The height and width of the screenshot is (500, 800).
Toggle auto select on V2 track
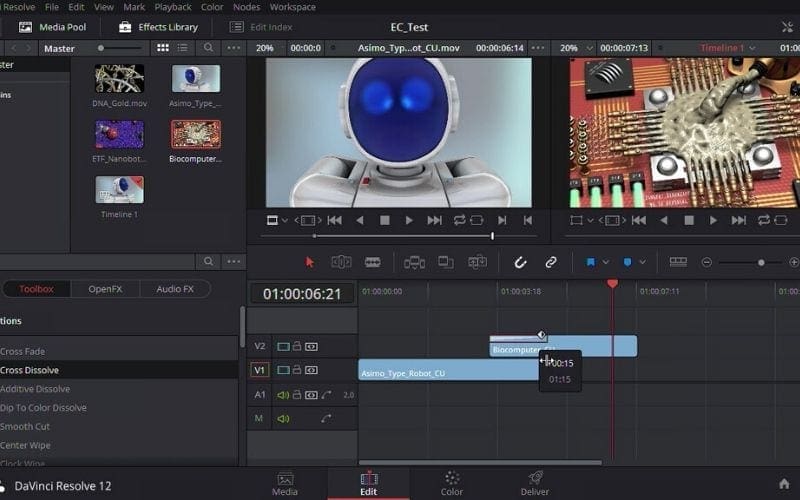311,347
